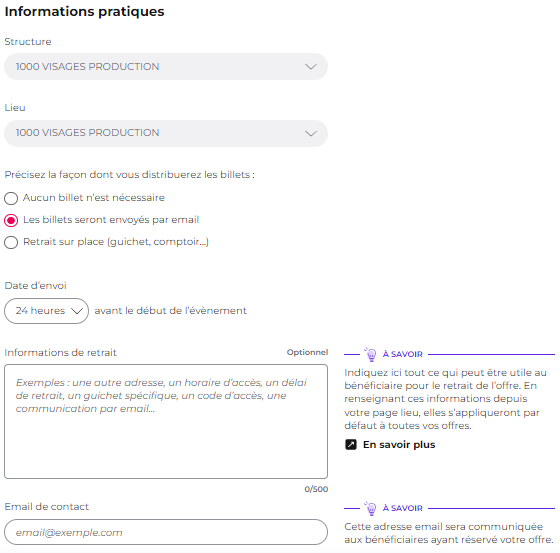Open the 'En savoir plus' link

[x=399, y=444]
